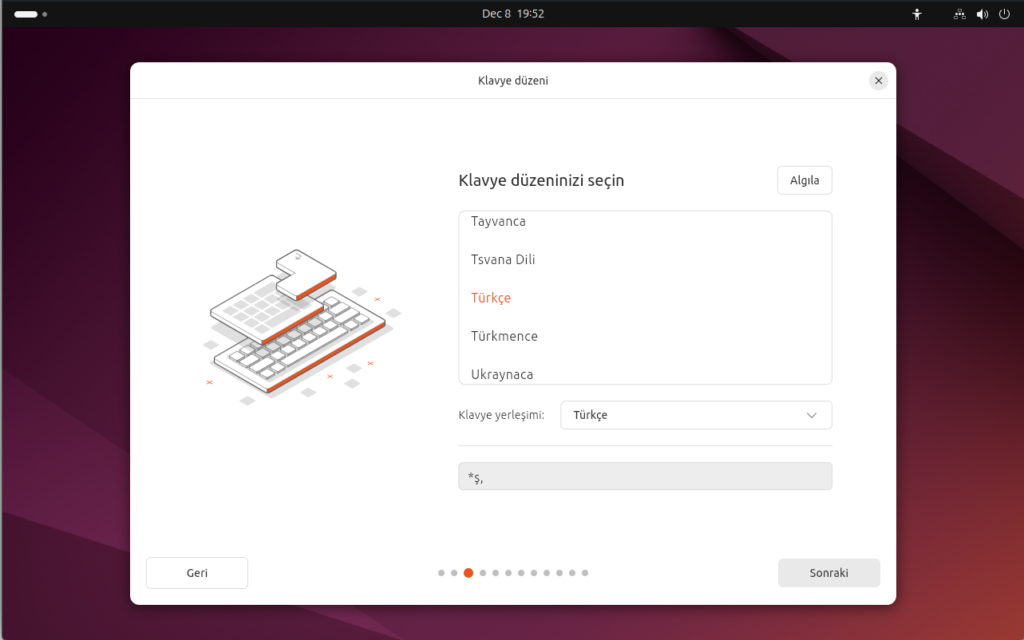Pick Ukraynaca from the list
1024x640 pixels.
pyautogui.click(x=502, y=374)
